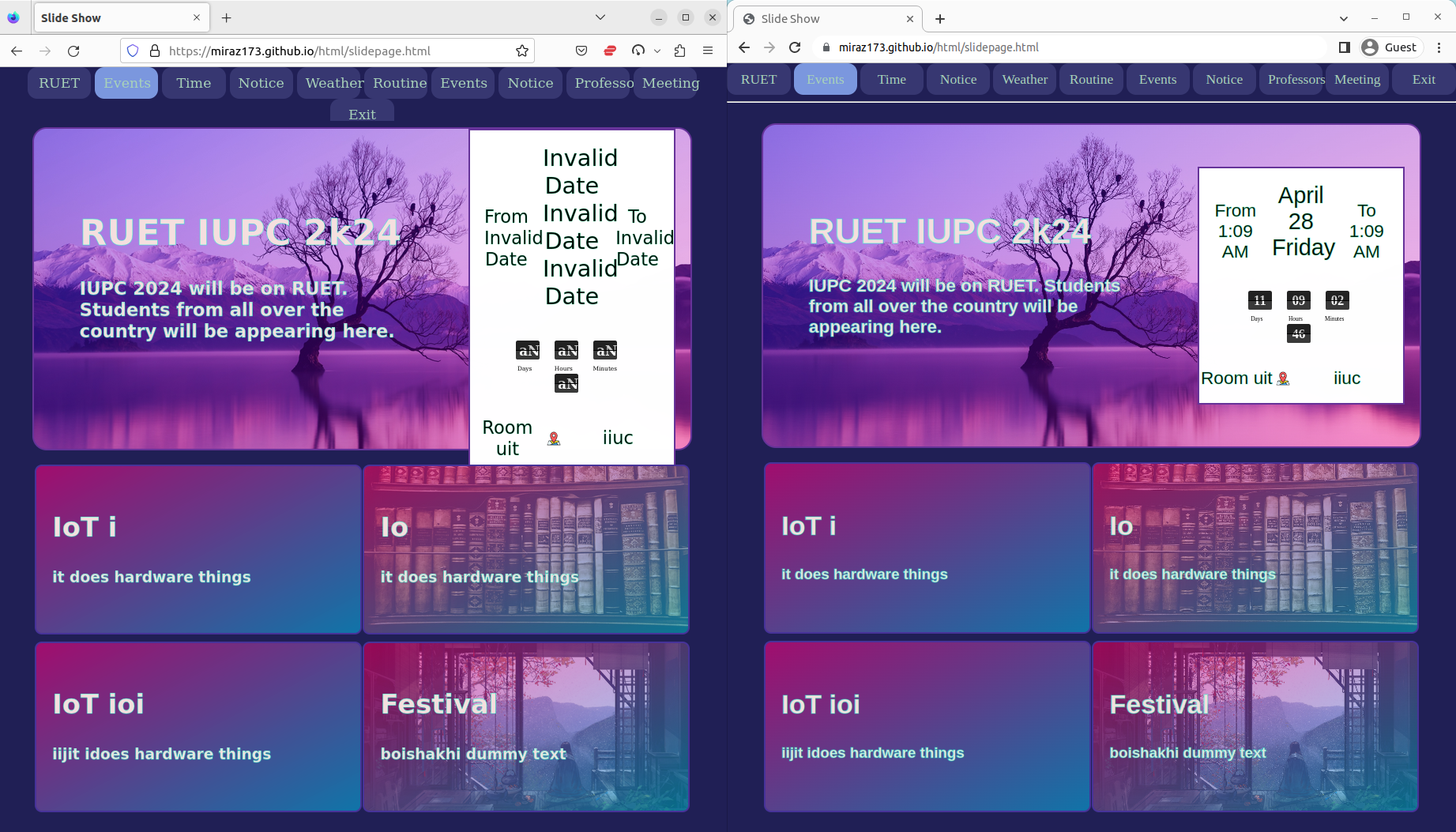Go forward in the Chrome window

coord(769,47)
